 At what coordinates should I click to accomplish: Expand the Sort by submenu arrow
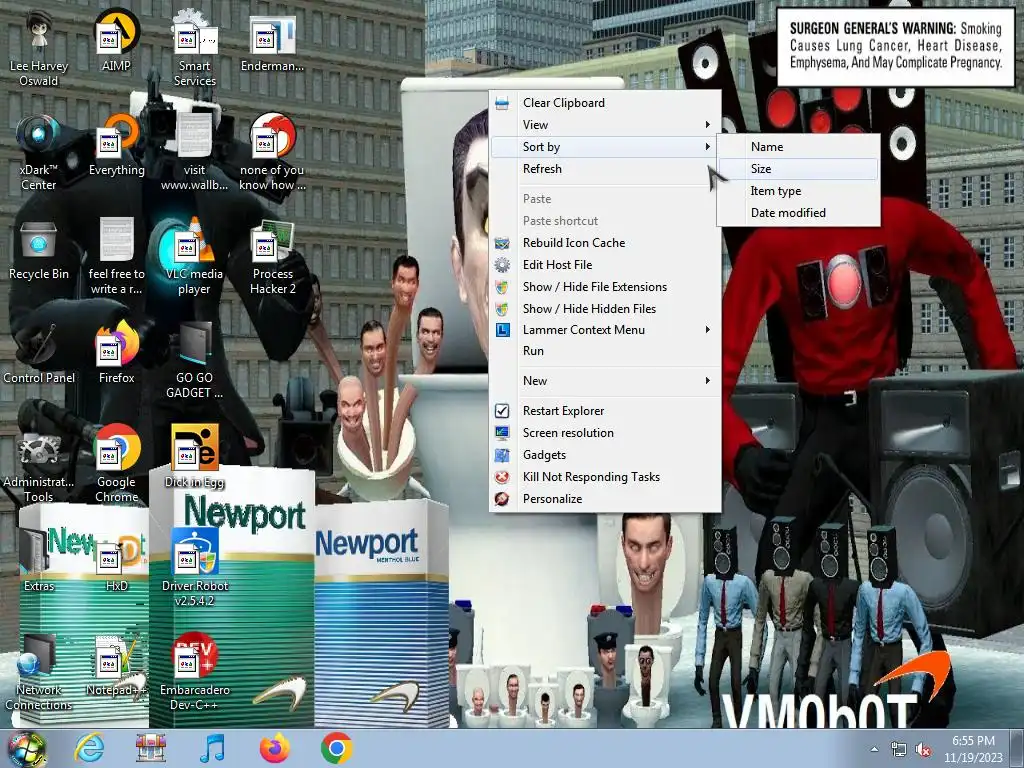[707, 147]
